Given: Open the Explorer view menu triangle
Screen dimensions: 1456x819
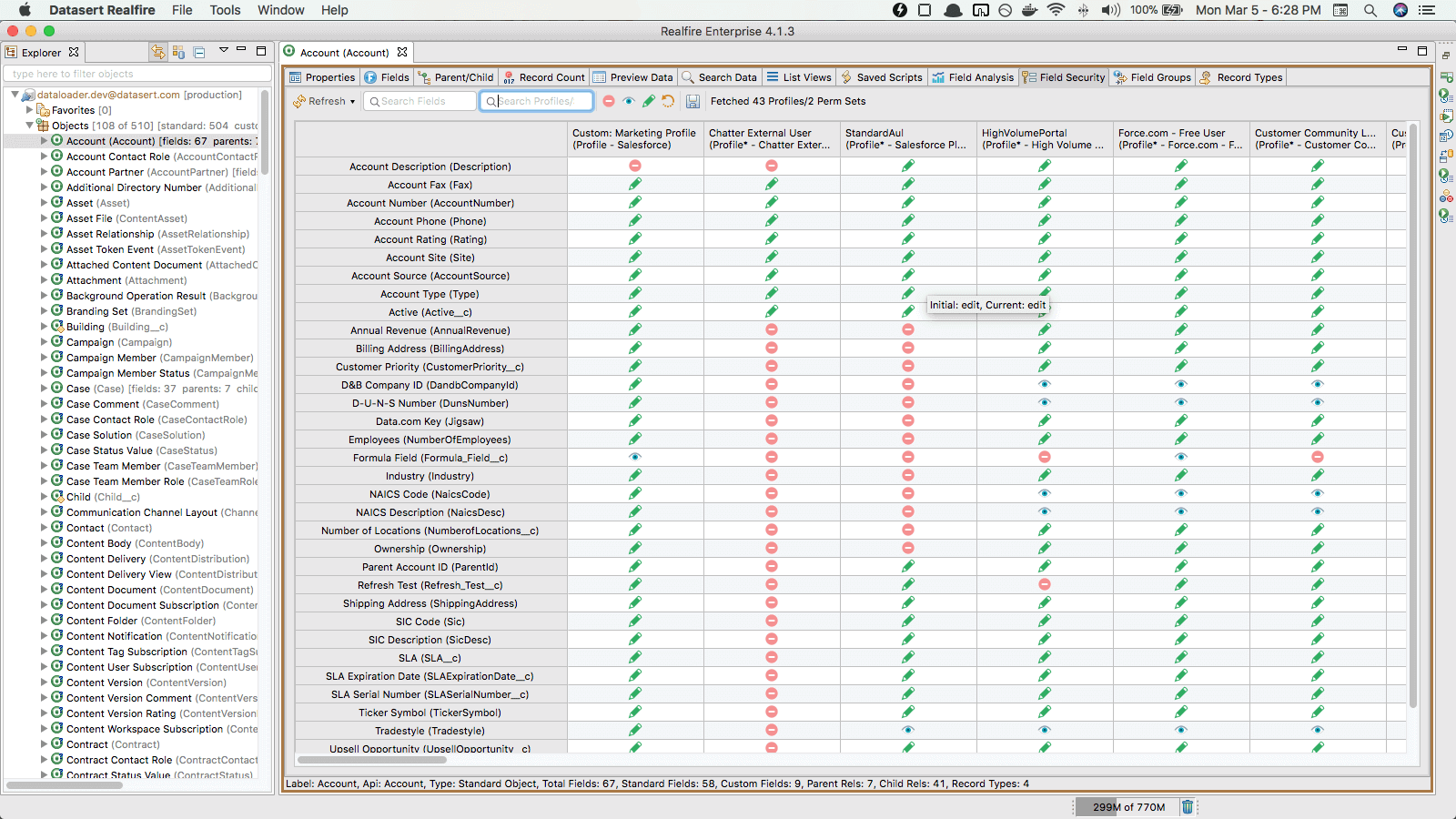Looking at the screenshot, I should (223, 51).
